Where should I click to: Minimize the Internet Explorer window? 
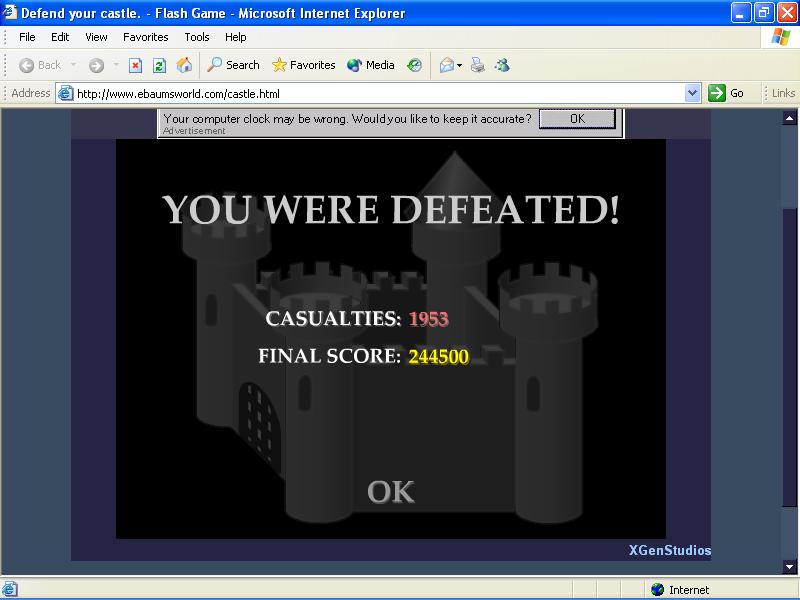pyautogui.click(x=741, y=12)
